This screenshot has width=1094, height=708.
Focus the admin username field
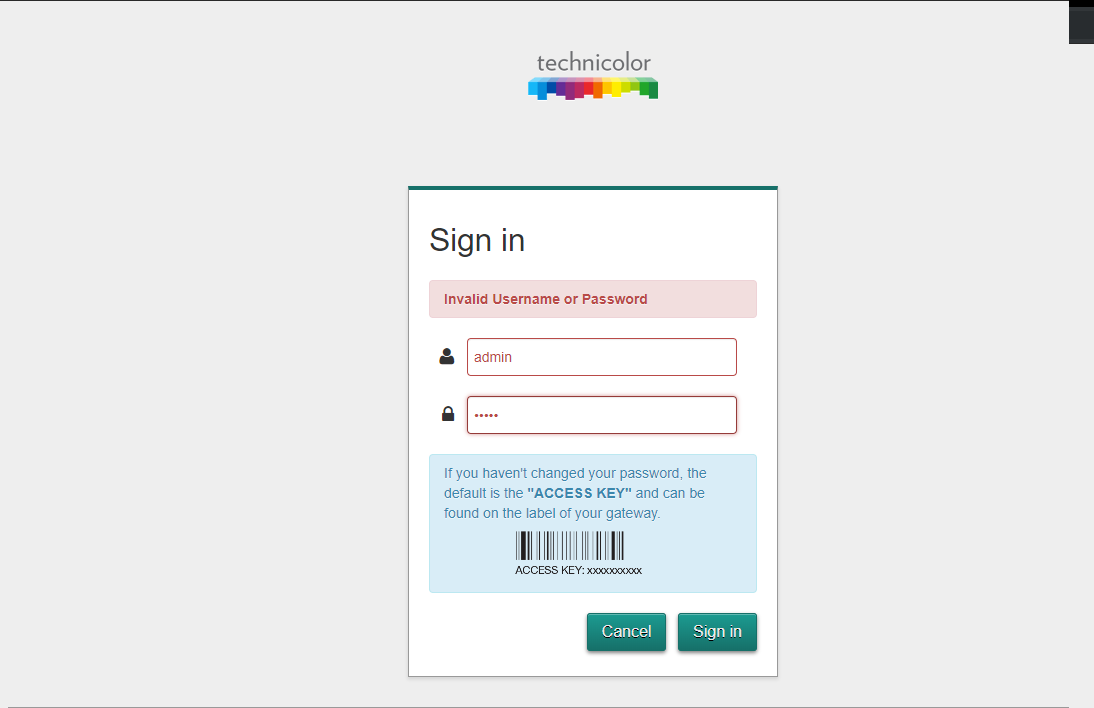601,357
